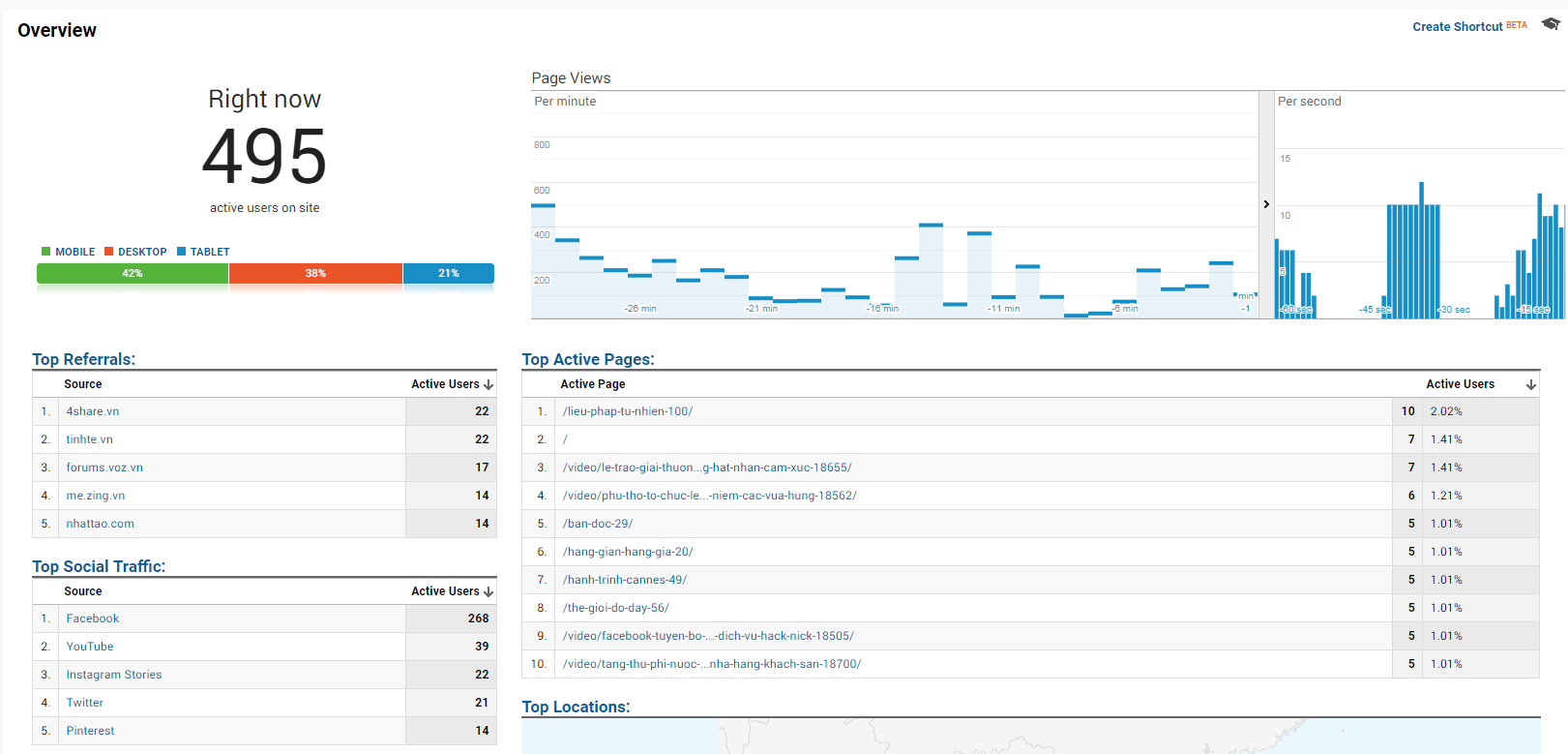Click the -26 min marker on per-minute chart

pyautogui.click(x=640, y=309)
